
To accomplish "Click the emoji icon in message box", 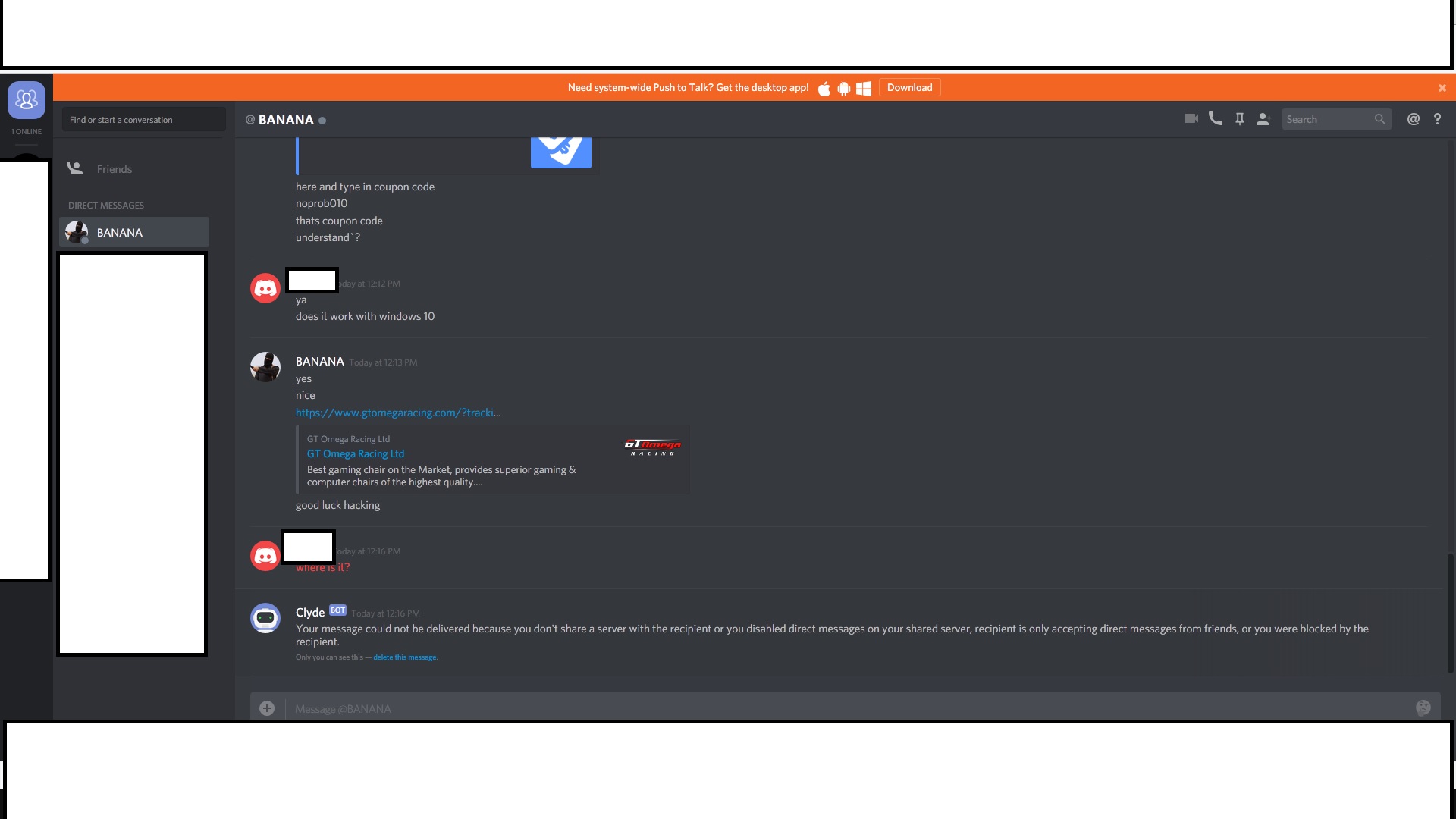I will tap(1423, 707).
